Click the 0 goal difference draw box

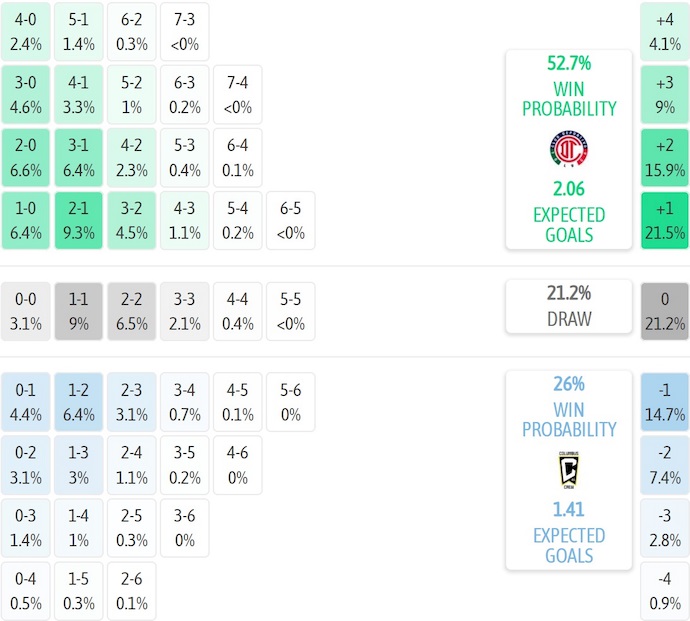coord(665,310)
